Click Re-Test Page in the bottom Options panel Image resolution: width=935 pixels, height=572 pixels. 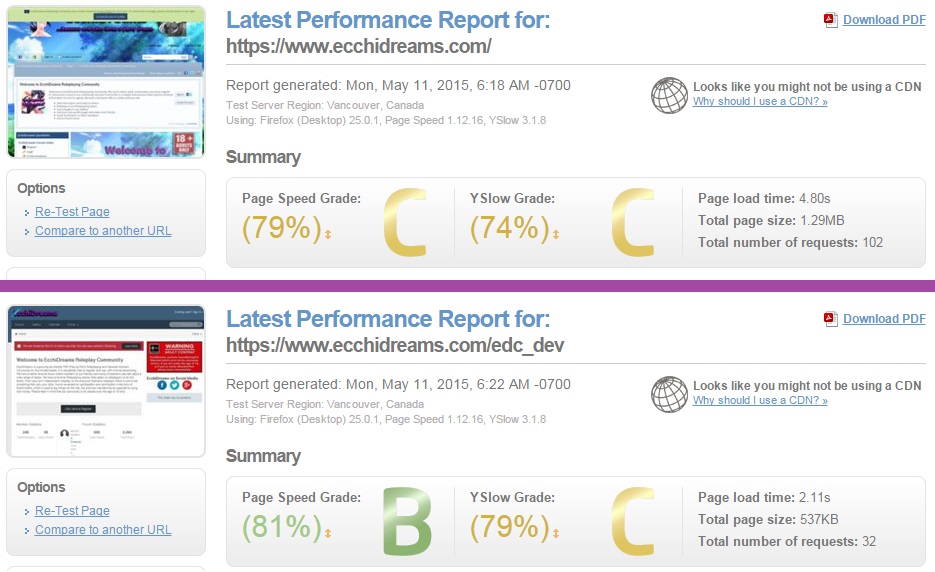click(72, 511)
